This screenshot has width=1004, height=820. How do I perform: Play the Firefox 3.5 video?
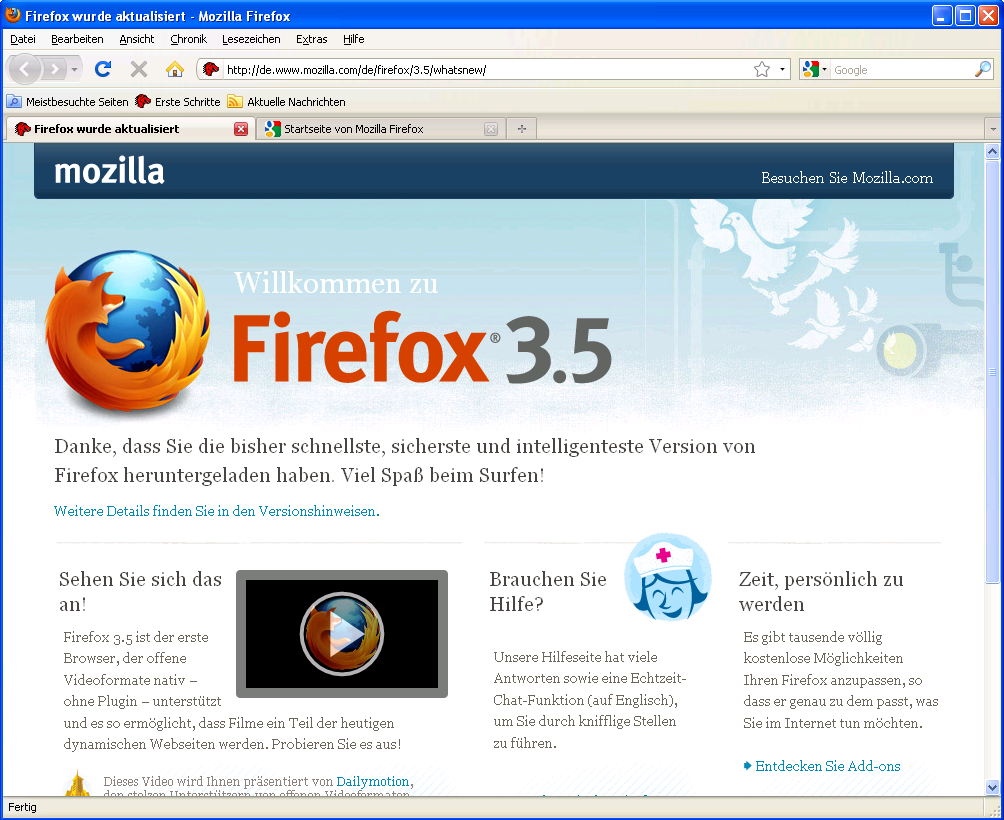pos(342,634)
